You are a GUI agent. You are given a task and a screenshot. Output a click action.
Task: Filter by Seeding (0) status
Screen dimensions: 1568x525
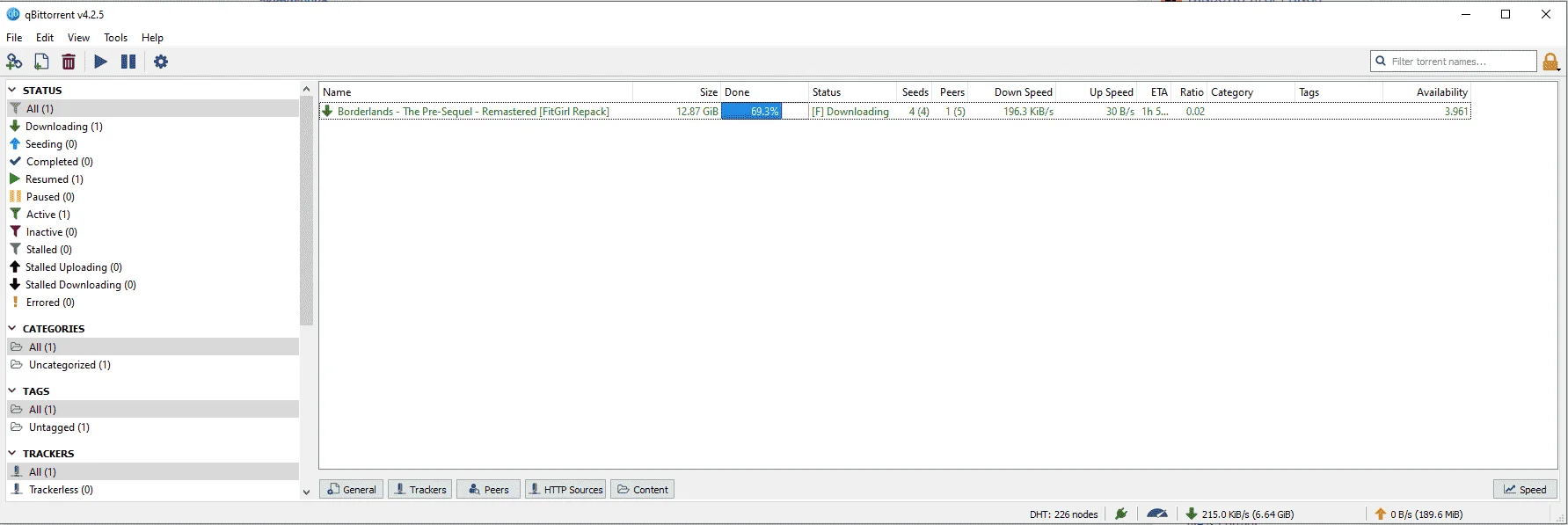51,144
